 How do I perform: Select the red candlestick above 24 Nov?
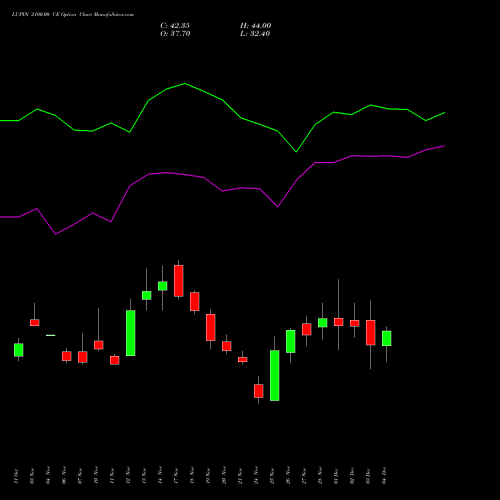coord(259,391)
